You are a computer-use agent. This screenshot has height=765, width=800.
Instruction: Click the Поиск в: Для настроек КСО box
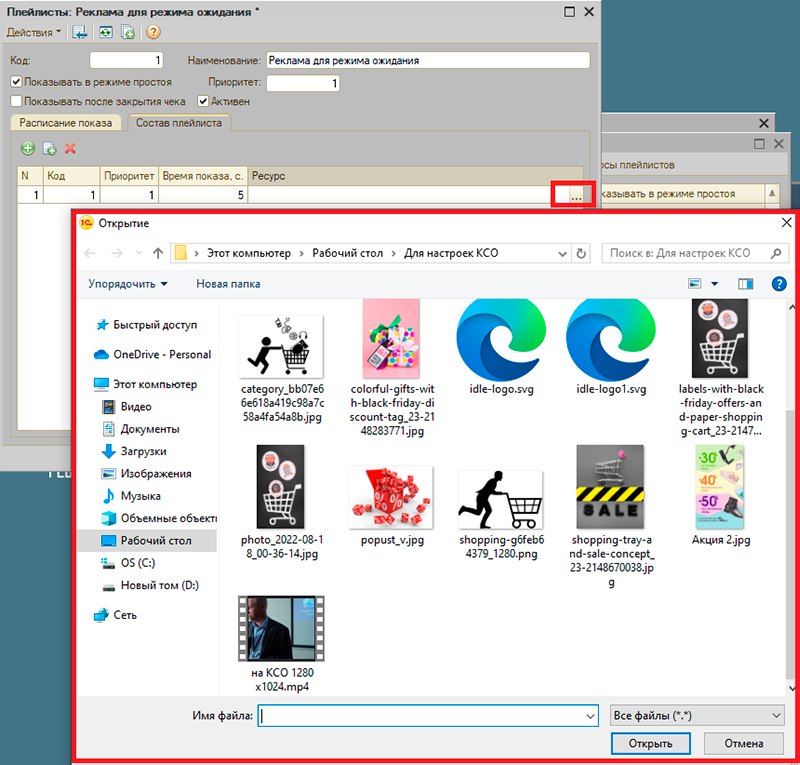(x=694, y=253)
